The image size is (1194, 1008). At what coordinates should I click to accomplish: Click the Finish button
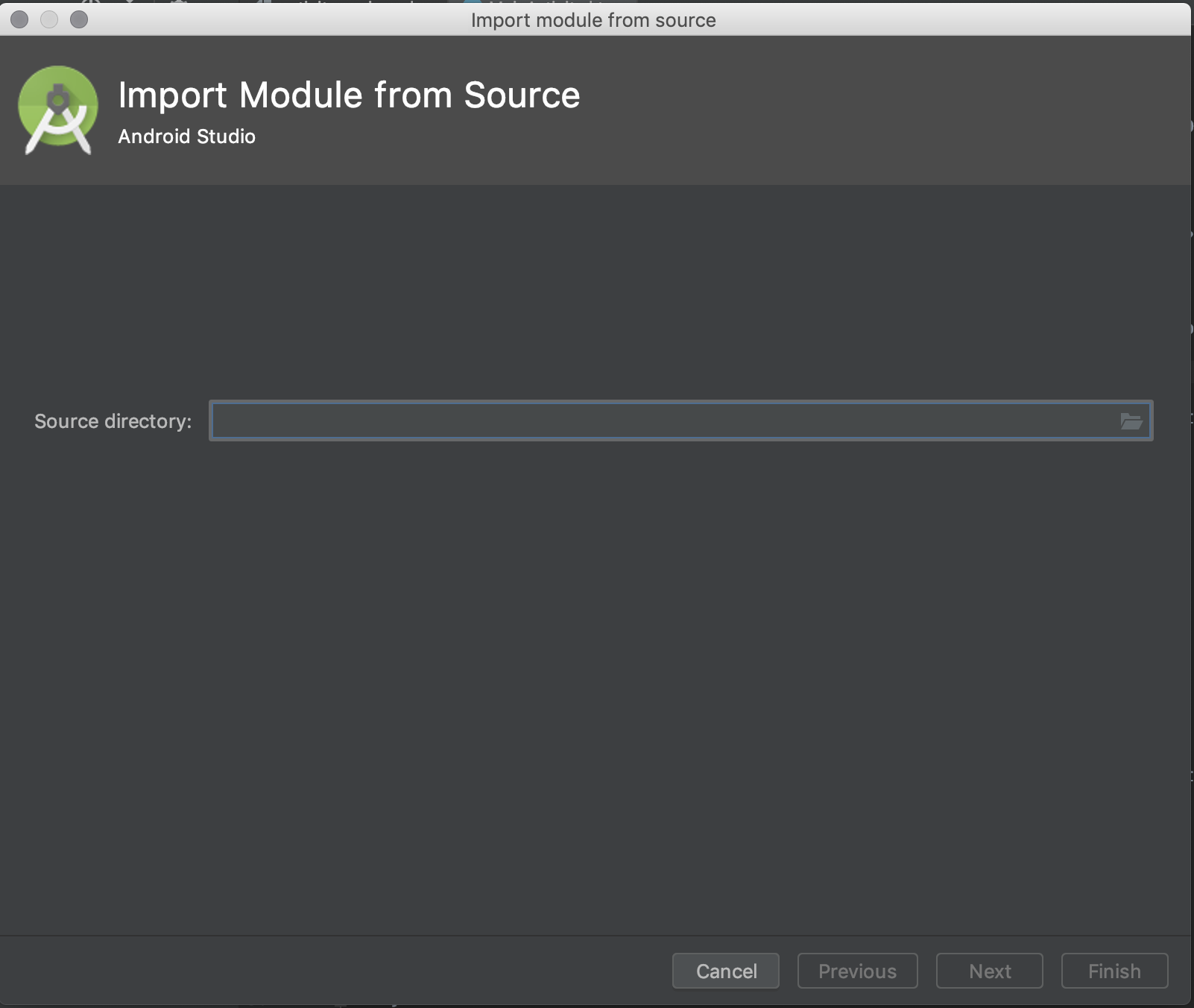[x=1114, y=971]
